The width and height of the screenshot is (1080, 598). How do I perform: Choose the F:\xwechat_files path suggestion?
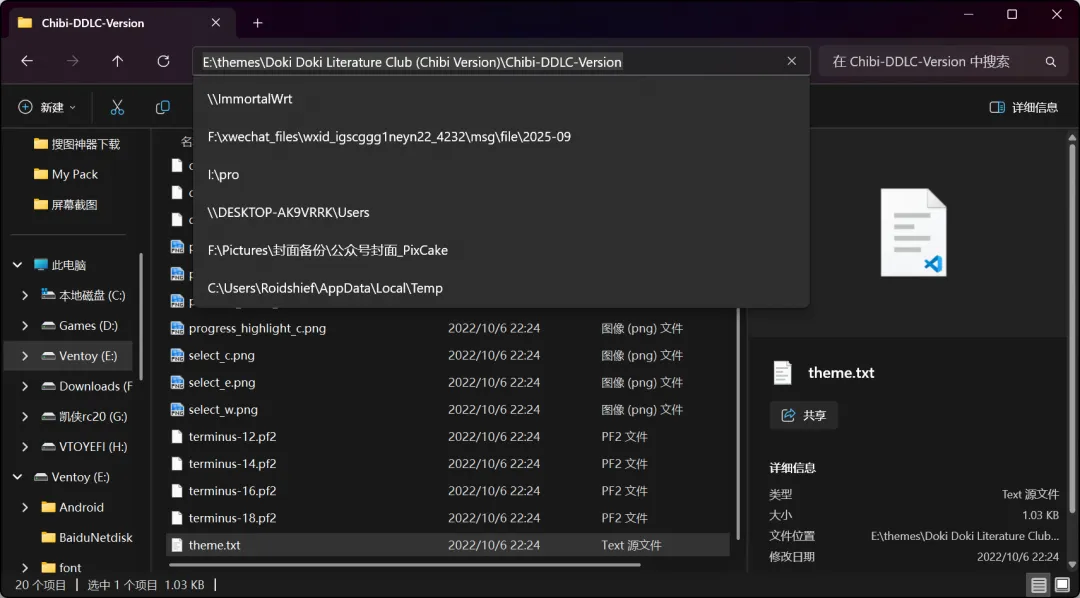(x=501, y=137)
